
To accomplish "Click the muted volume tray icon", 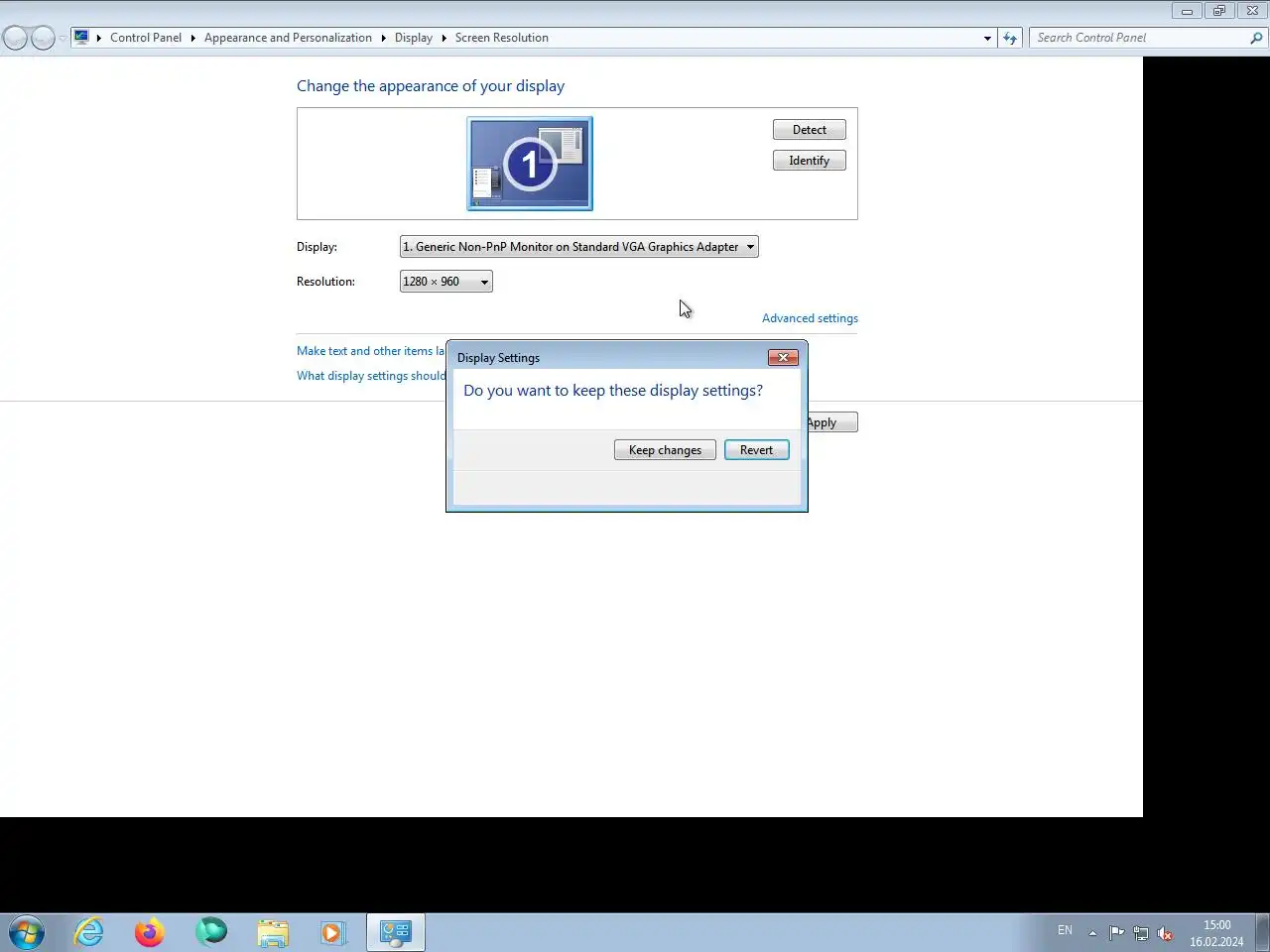I will [x=1166, y=933].
